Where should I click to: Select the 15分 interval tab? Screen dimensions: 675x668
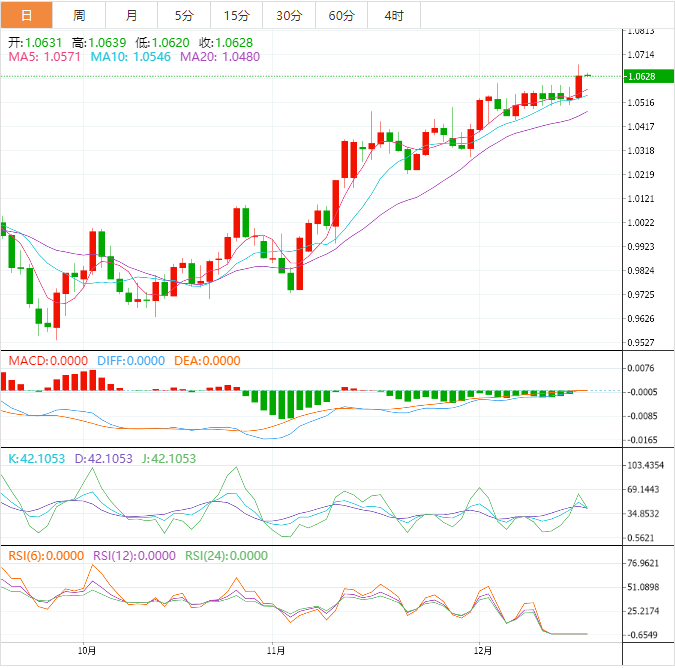pyautogui.click(x=236, y=15)
